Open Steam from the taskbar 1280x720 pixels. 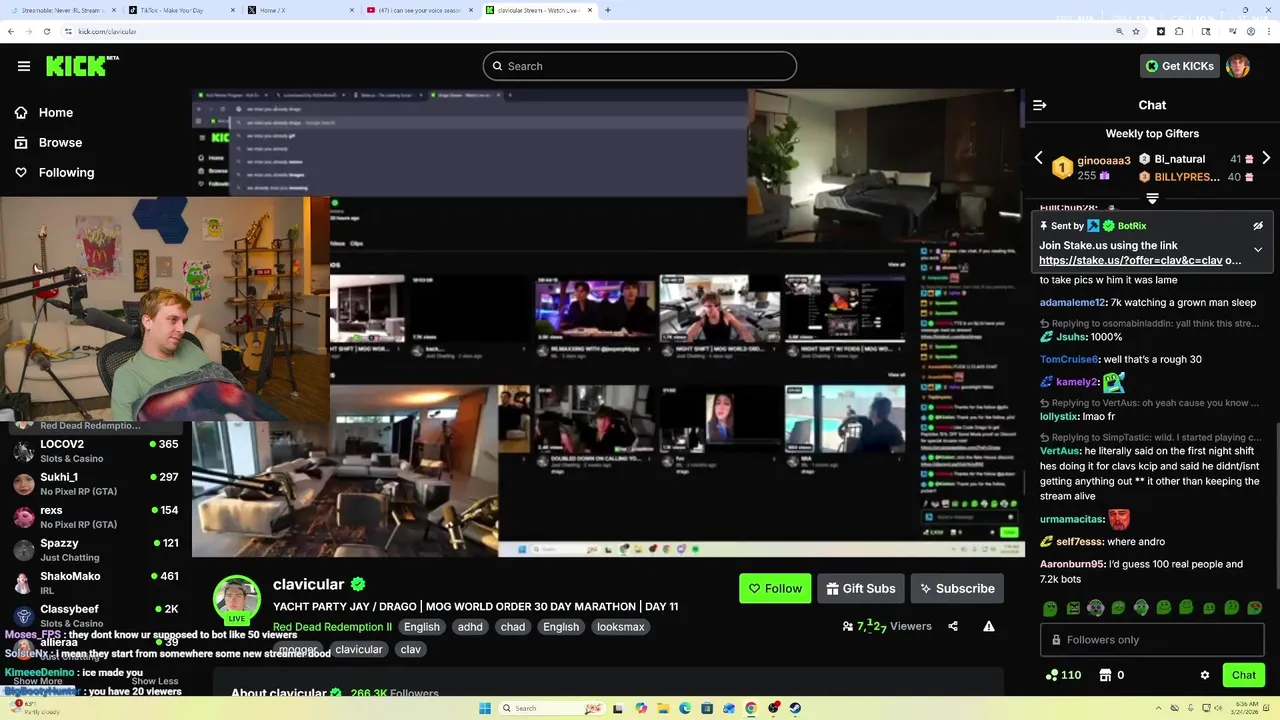(795, 708)
